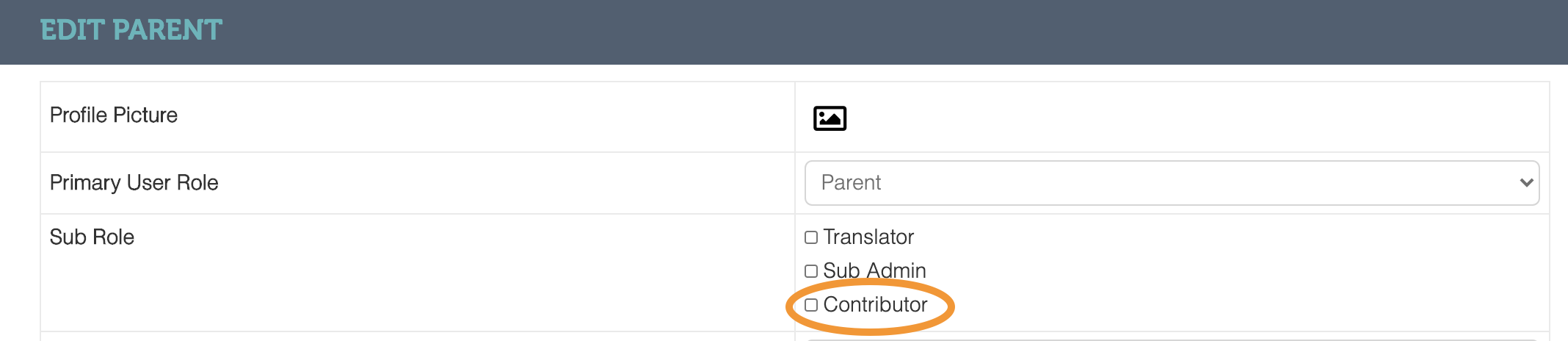The width and height of the screenshot is (1568, 341).
Task: Enable the Translator sub role checkbox
Action: point(811,237)
